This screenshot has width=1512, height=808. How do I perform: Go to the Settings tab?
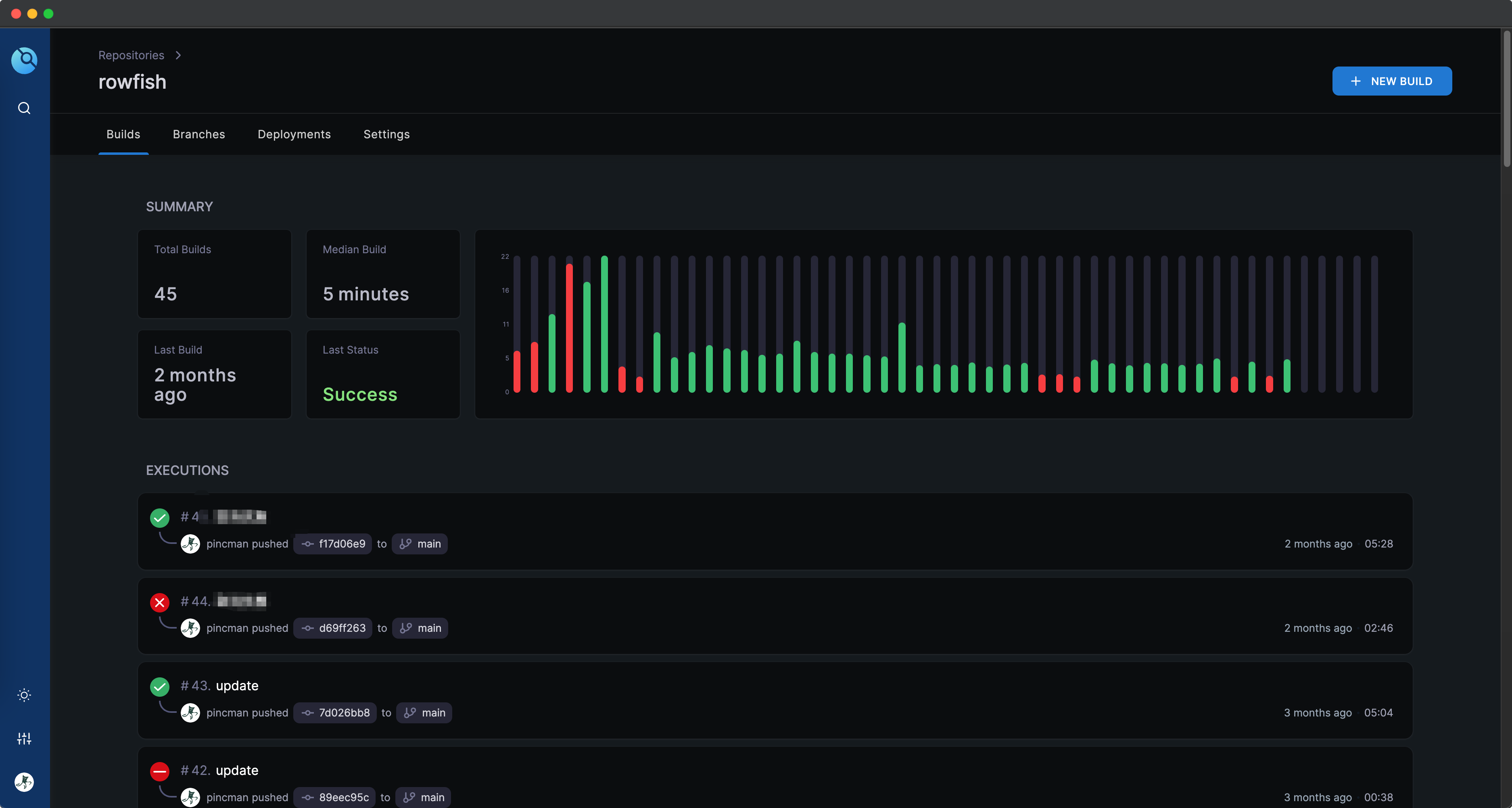click(x=386, y=134)
